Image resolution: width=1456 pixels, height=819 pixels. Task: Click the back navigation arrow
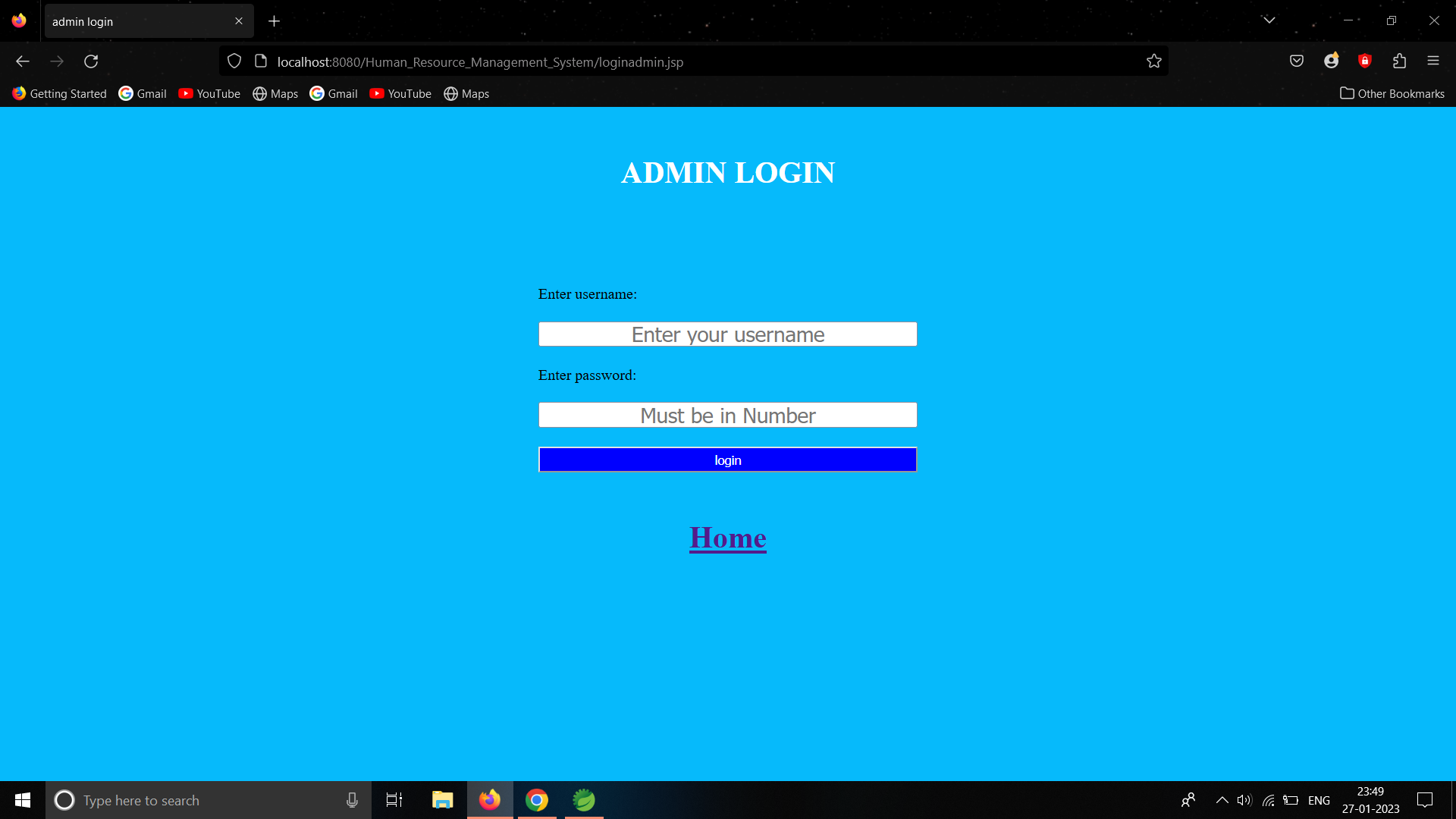click(x=23, y=61)
